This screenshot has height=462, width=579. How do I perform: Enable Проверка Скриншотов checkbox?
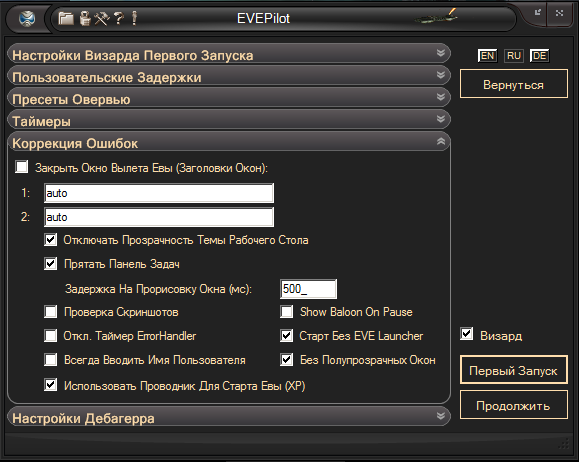point(51,312)
